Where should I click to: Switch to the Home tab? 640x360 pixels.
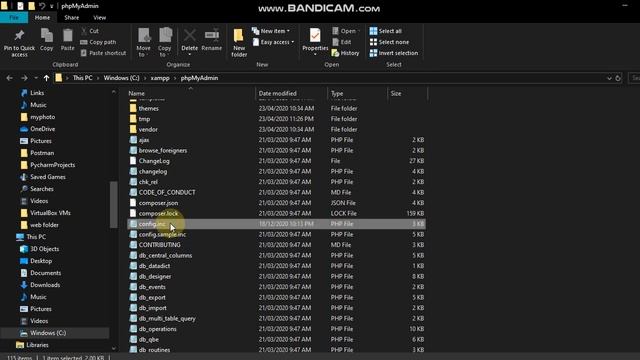[x=42, y=18]
